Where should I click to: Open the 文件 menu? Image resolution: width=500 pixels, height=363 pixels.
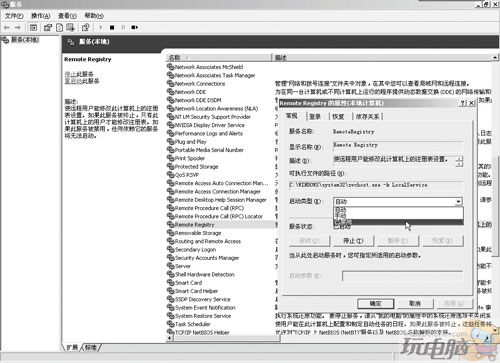pyautogui.click(x=14, y=16)
